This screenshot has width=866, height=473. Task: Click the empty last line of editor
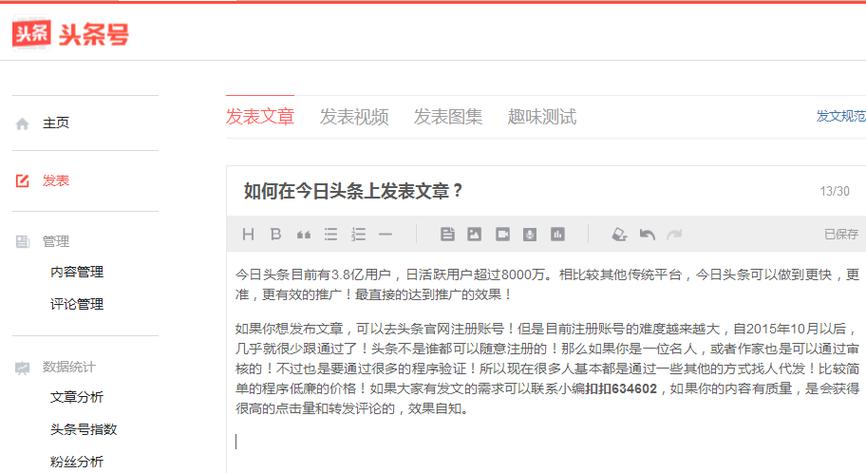coord(547,441)
